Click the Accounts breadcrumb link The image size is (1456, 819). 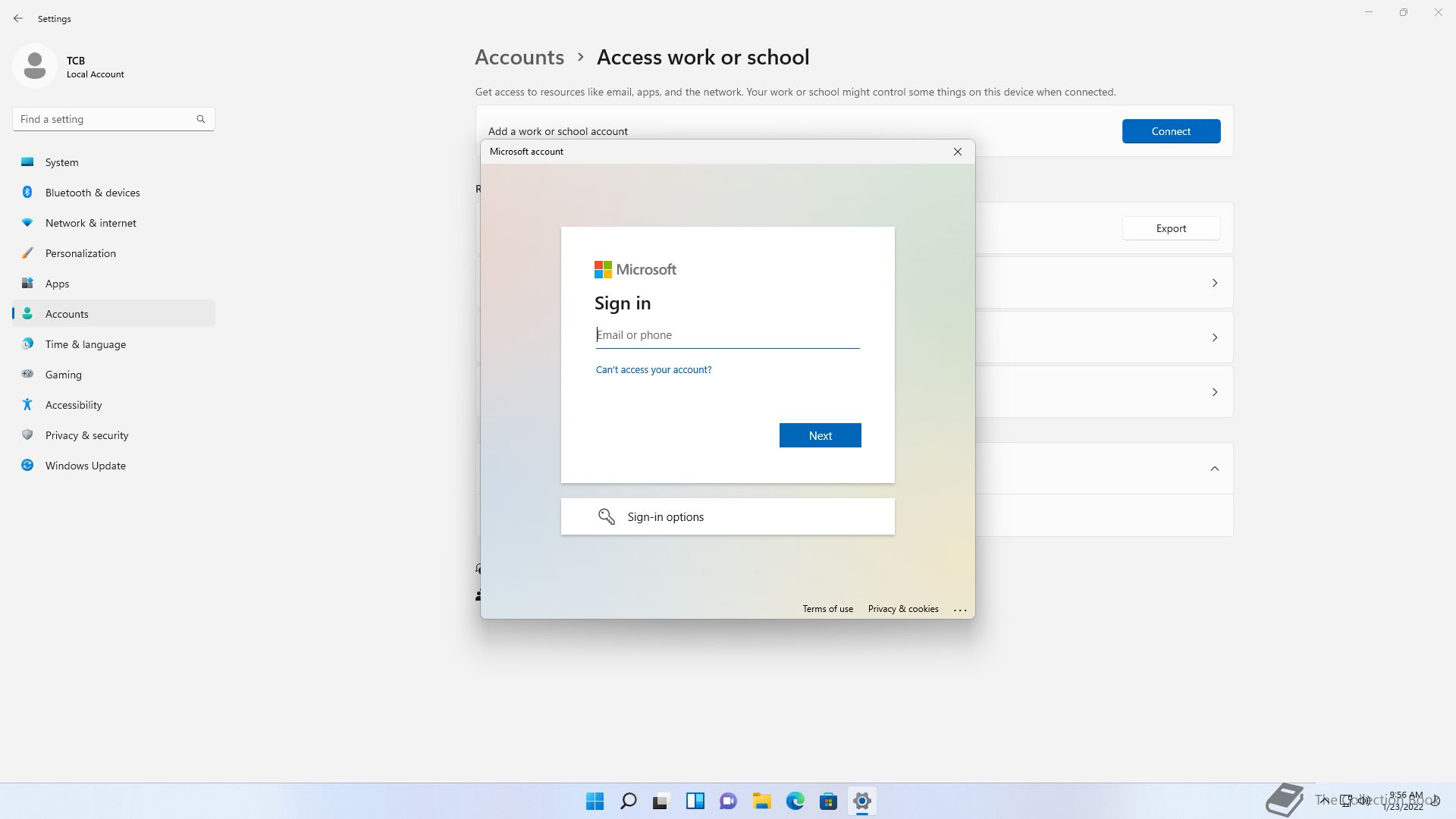(x=519, y=58)
